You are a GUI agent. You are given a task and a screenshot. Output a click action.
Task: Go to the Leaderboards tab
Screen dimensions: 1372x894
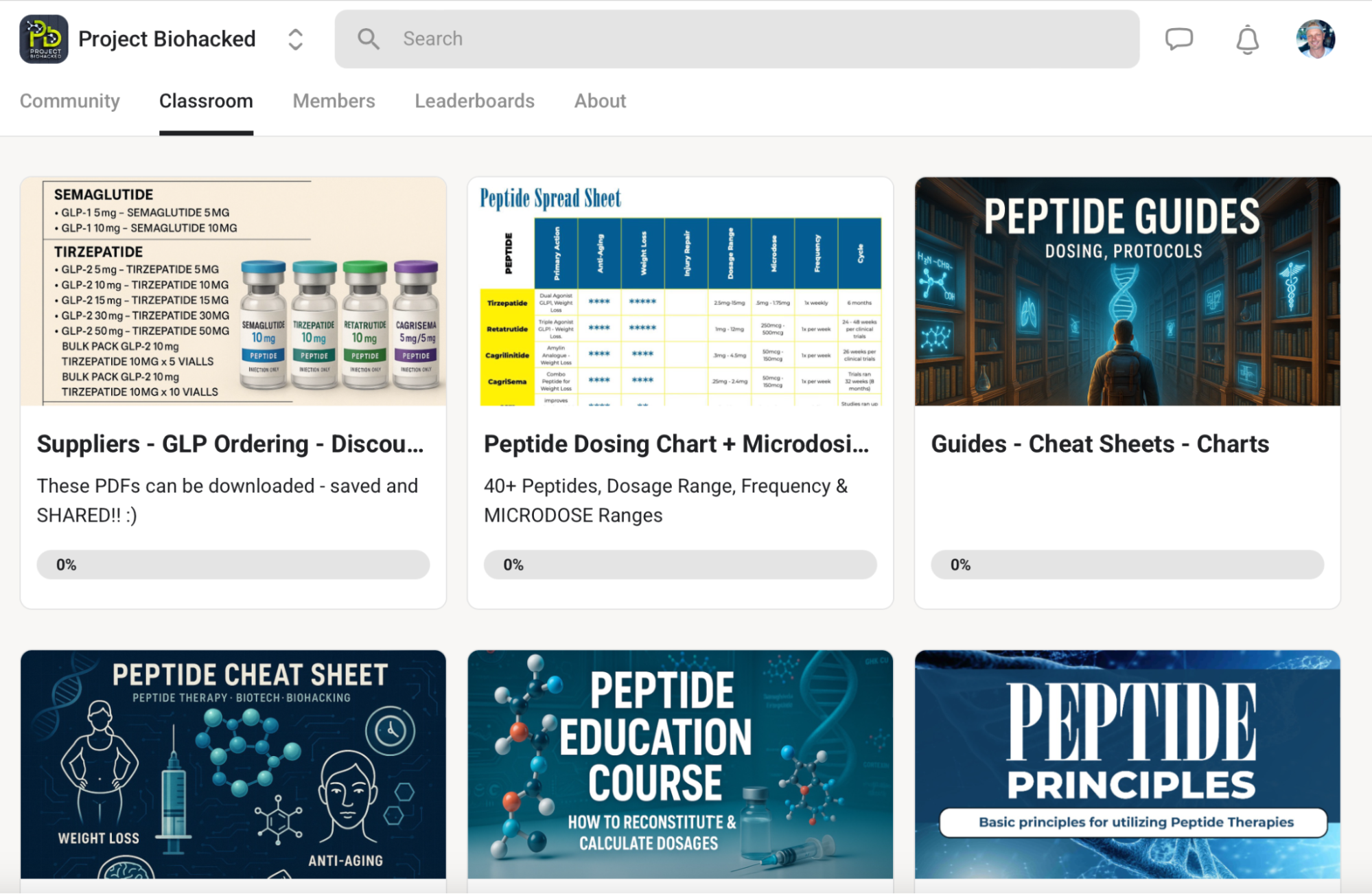point(474,101)
